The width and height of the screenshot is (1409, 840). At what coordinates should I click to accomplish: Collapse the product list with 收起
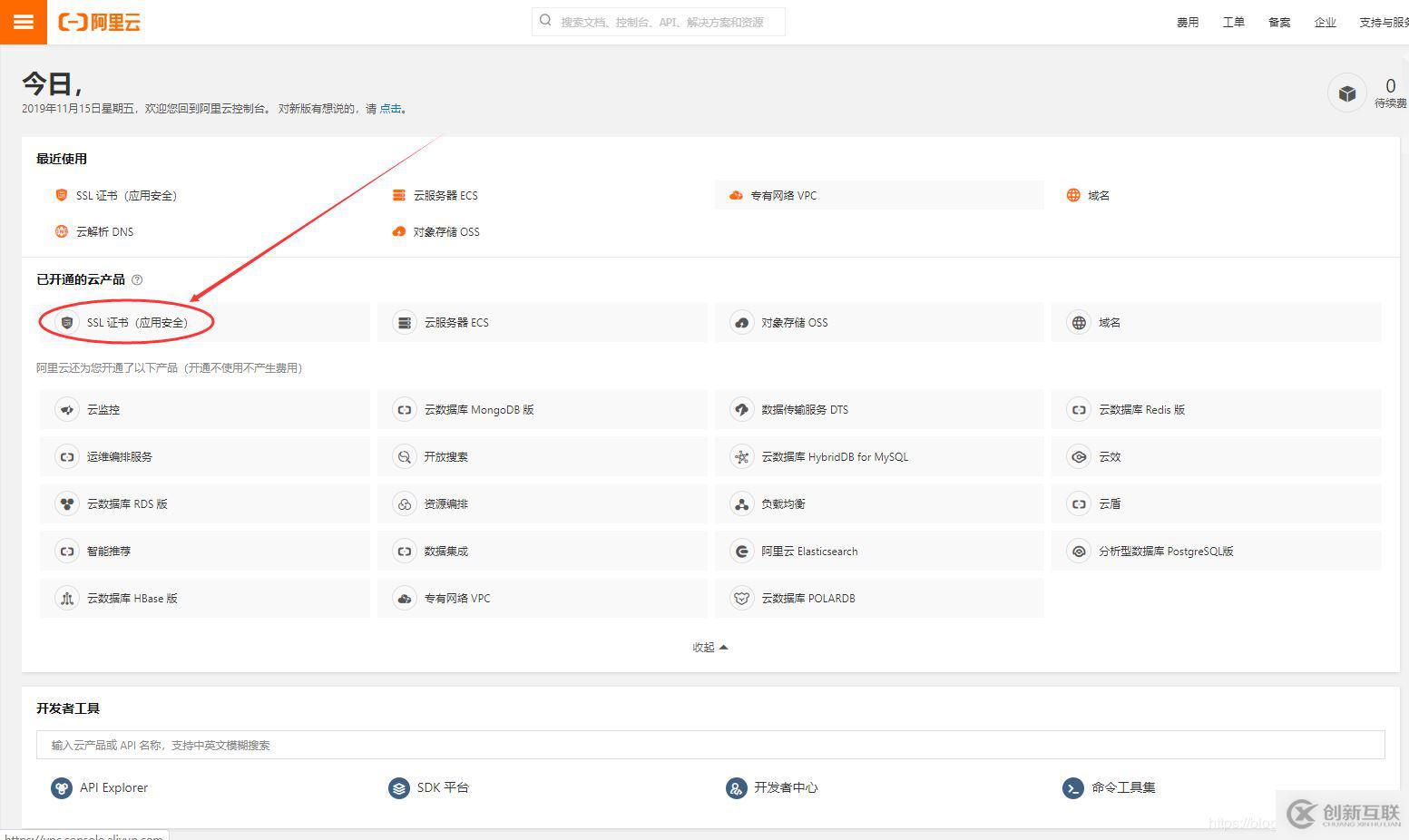coord(710,648)
